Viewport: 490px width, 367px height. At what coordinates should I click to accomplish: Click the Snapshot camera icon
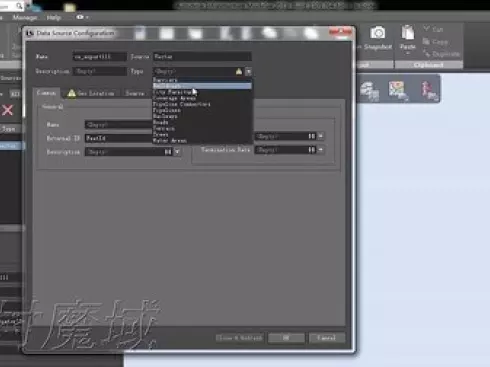377,33
